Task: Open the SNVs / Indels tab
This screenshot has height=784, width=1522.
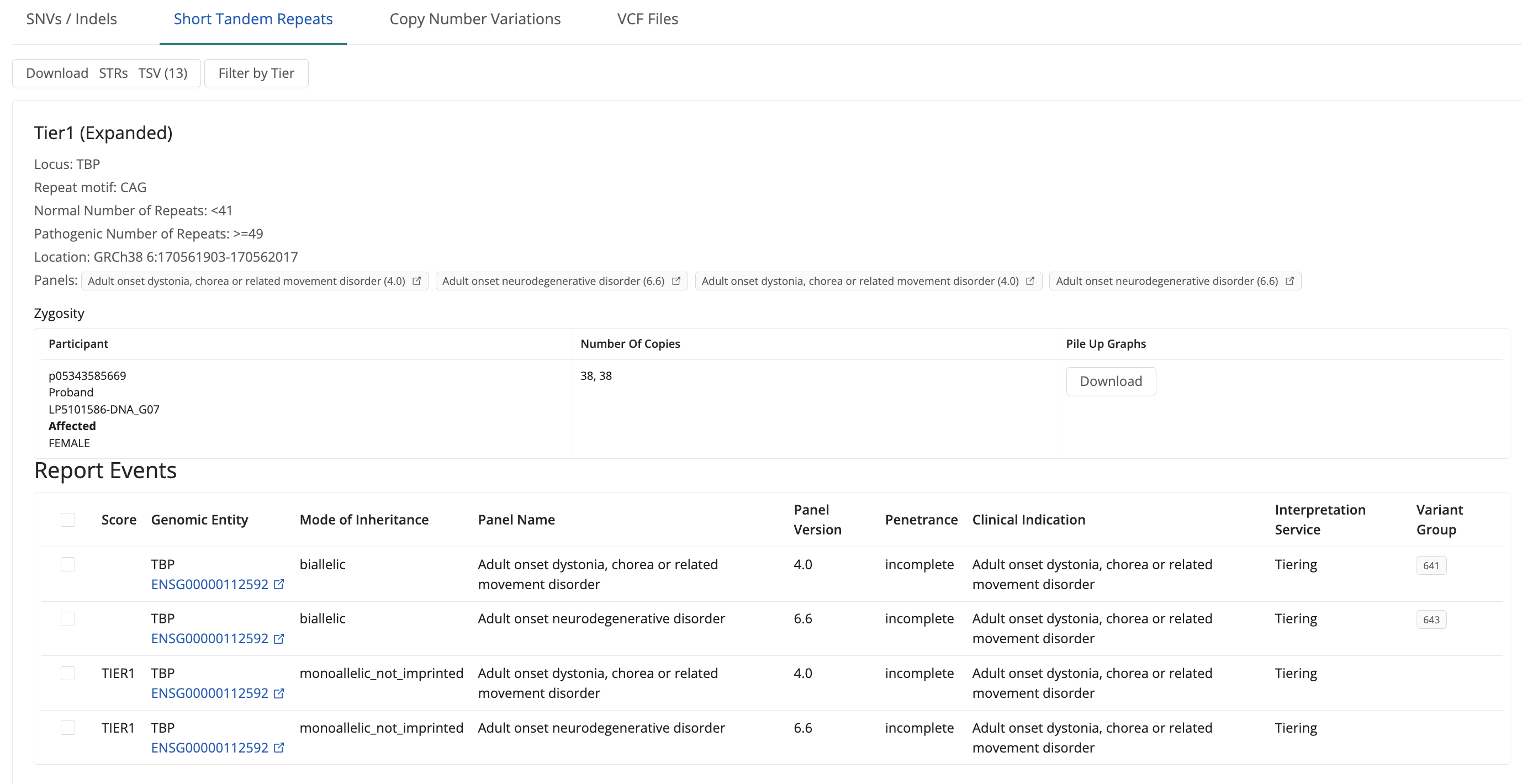Action: pyautogui.click(x=71, y=19)
